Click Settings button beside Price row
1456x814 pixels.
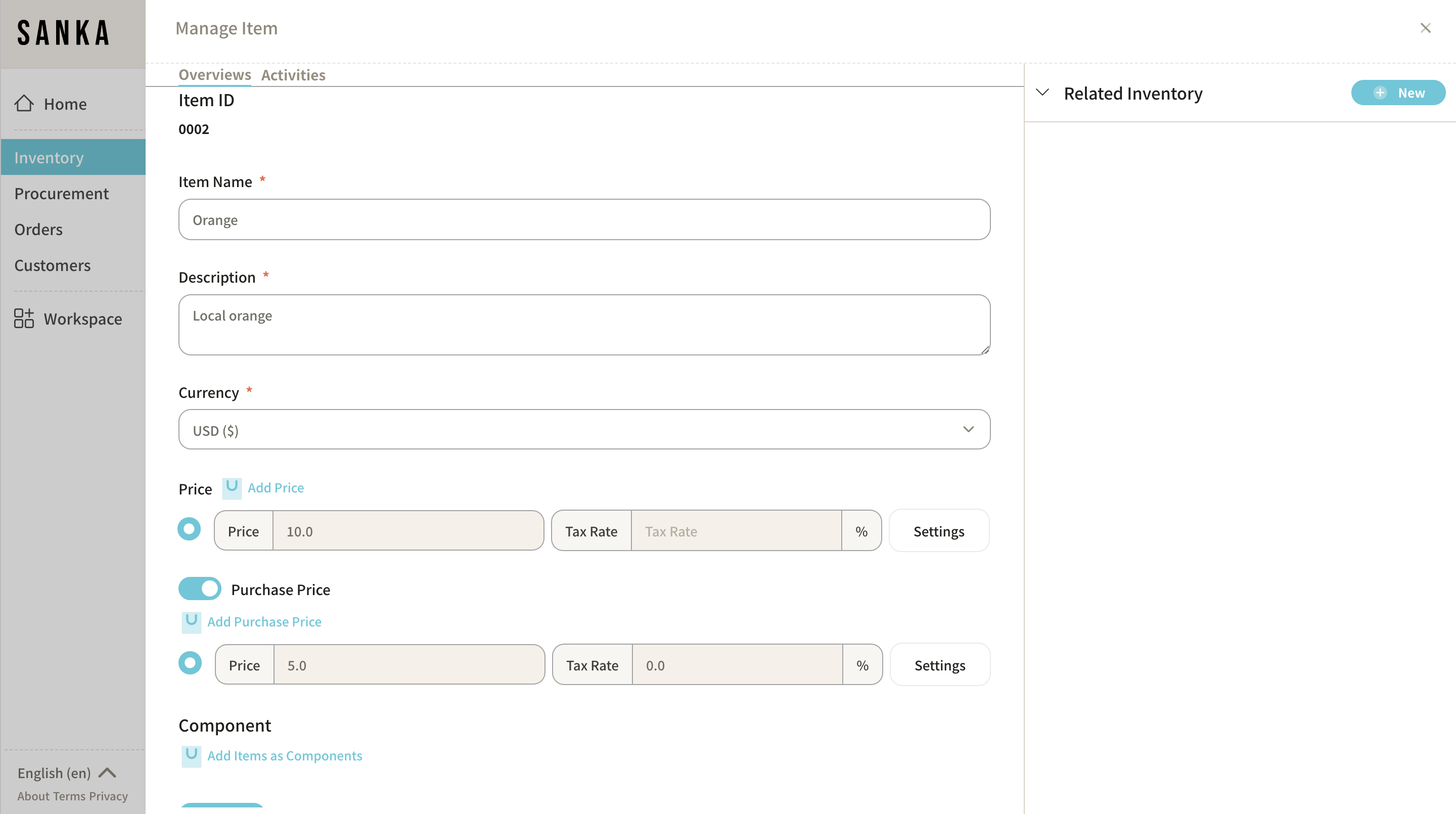938,531
